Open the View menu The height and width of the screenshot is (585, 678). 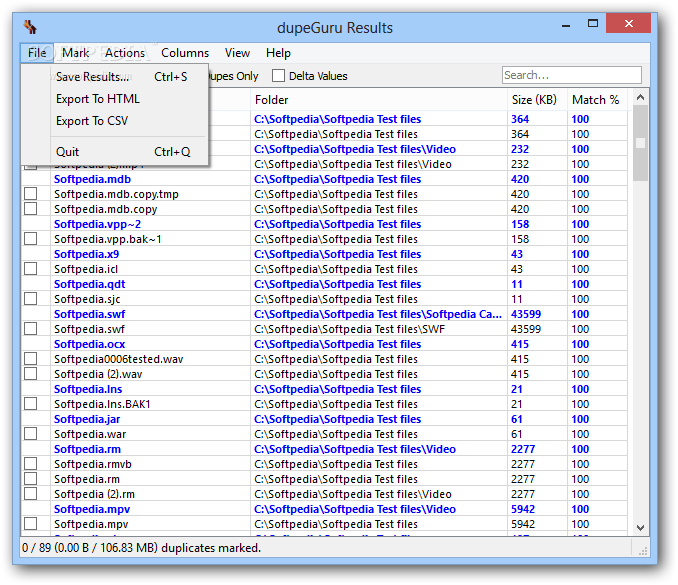[x=237, y=53]
